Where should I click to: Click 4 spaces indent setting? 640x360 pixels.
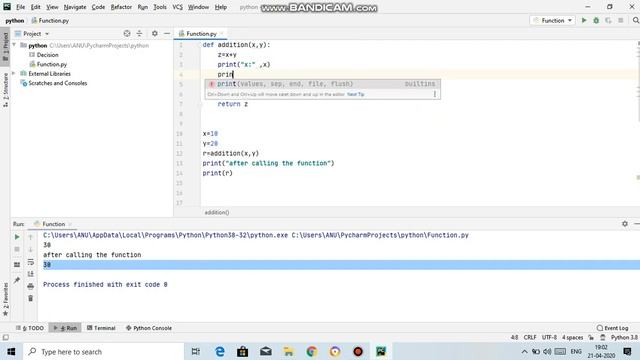click(x=572, y=338)
